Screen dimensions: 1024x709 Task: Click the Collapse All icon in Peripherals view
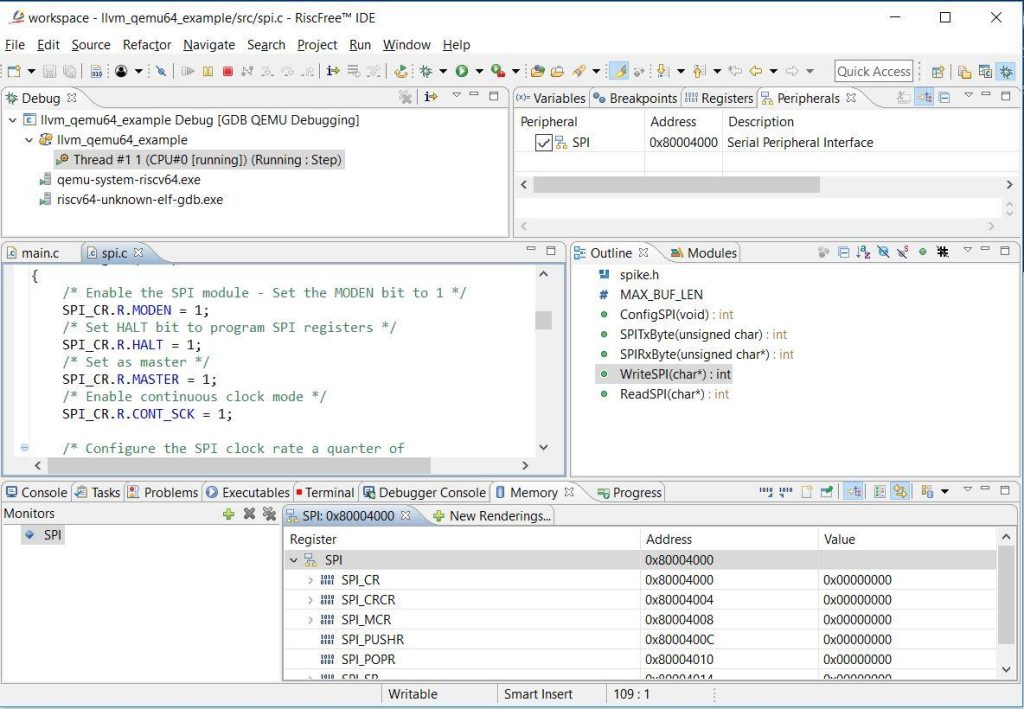click(x=944, y=97)
